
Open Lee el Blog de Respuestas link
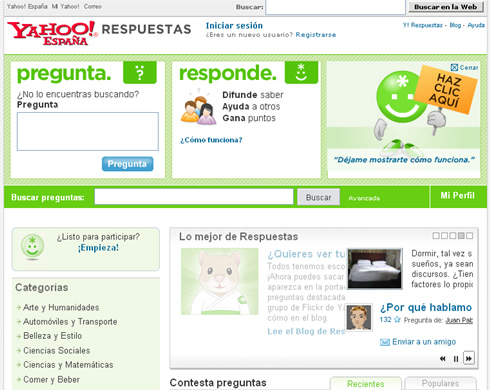pos(306,331)
